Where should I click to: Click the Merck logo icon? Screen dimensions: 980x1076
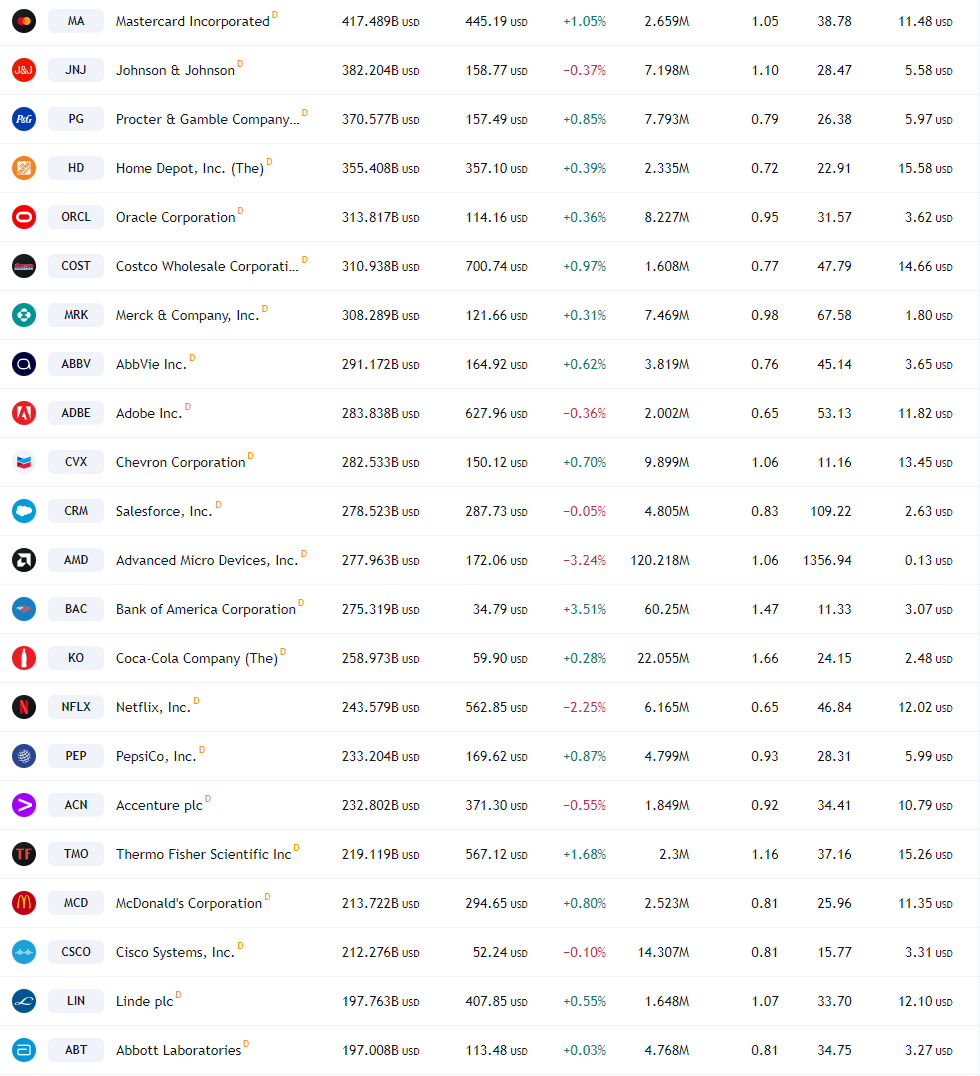coord(24,315)
